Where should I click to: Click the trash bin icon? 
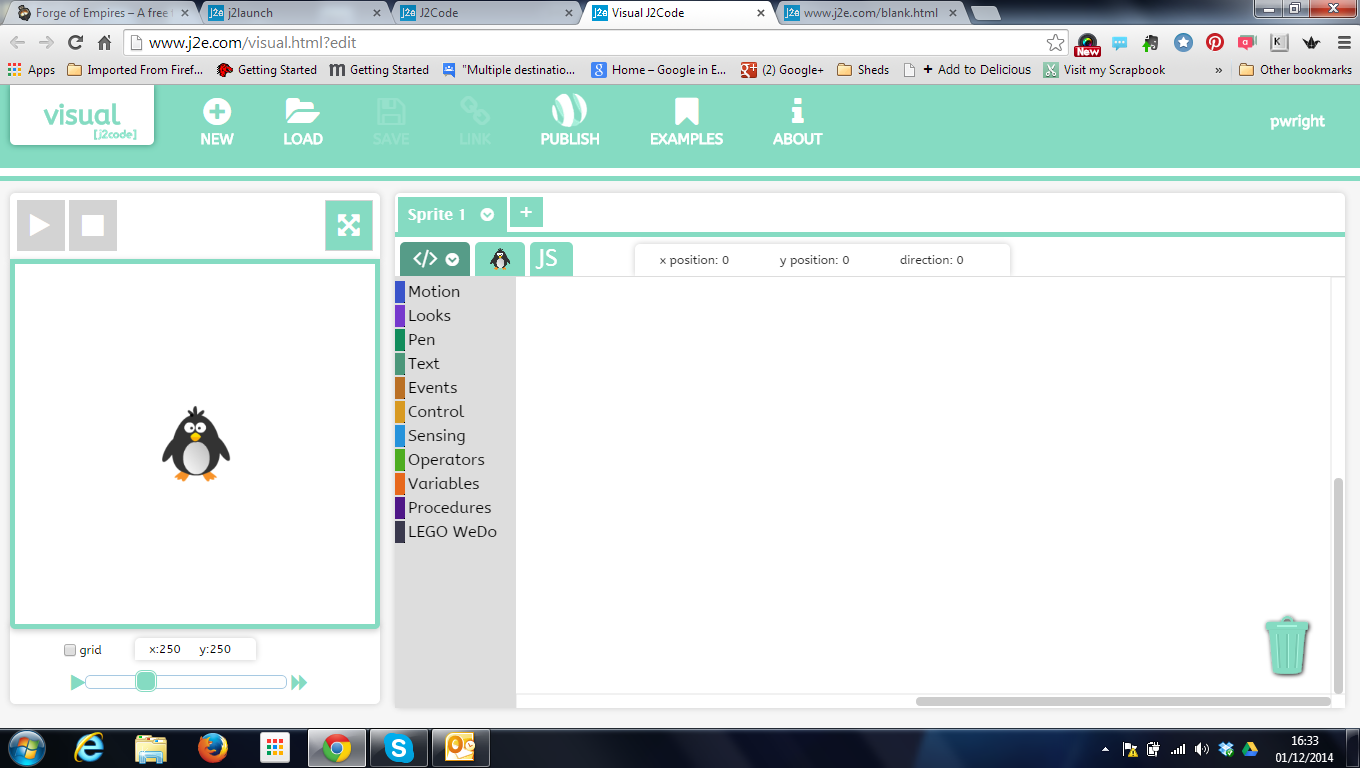click(x=1287, y=645)
